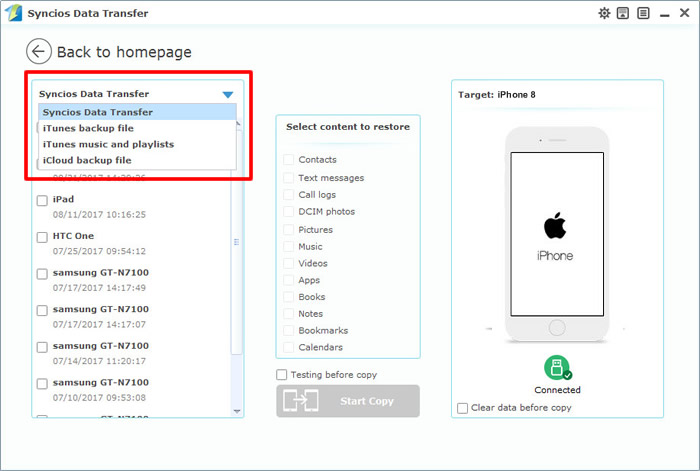Click the Connected status text
The height and width of the screenshot is (471, 700).
[557, 390]
